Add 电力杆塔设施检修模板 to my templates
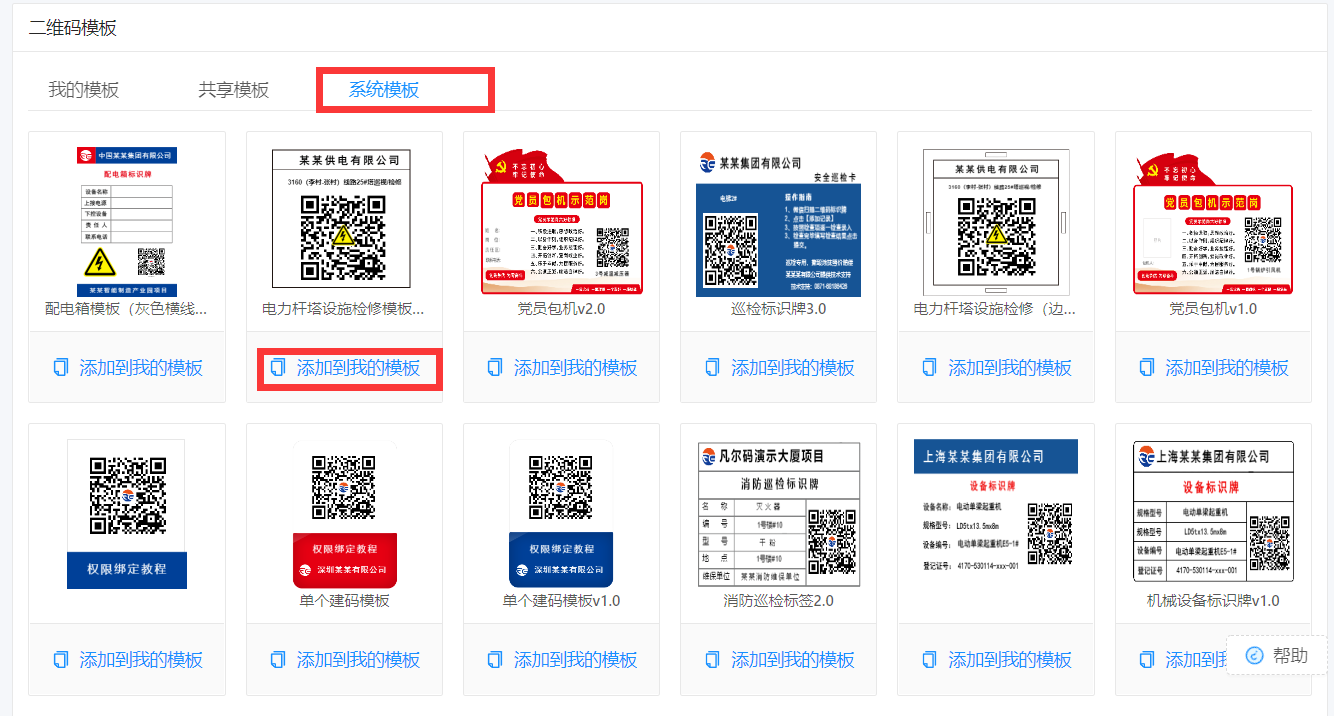1334x716 pixels. coord(345,367)
